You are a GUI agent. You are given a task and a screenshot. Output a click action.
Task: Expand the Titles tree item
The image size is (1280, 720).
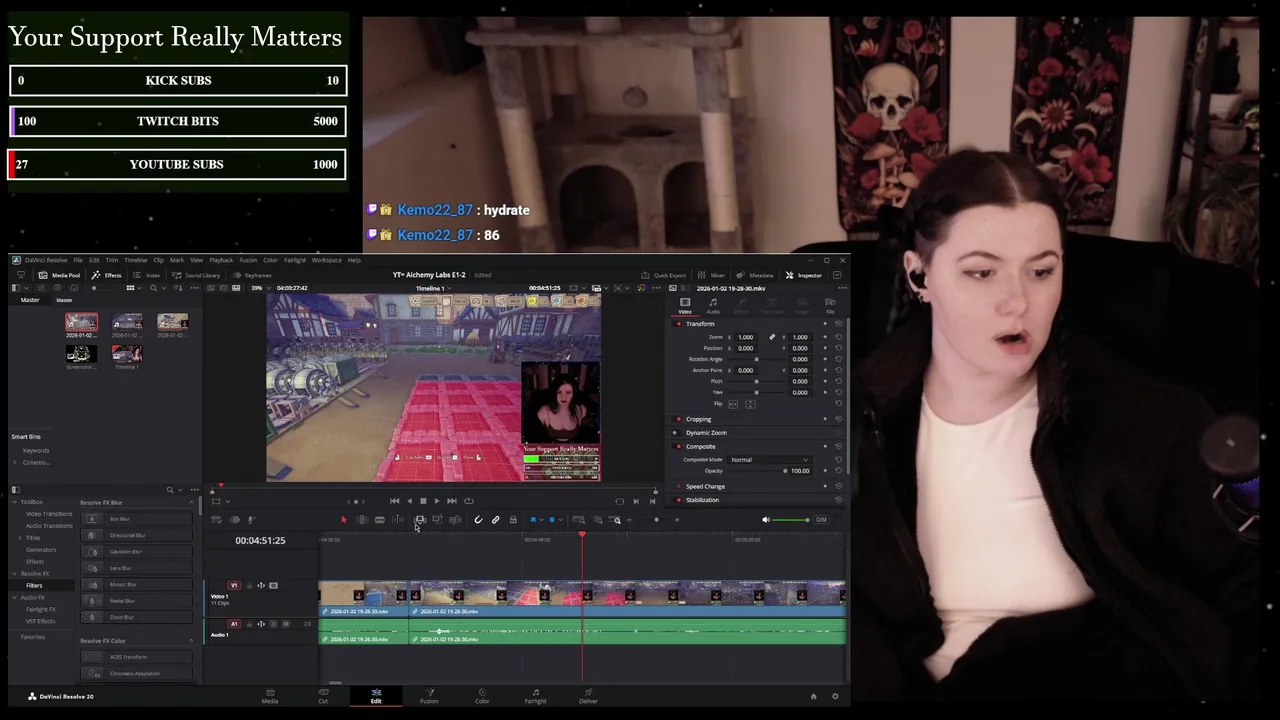[20, 538]
